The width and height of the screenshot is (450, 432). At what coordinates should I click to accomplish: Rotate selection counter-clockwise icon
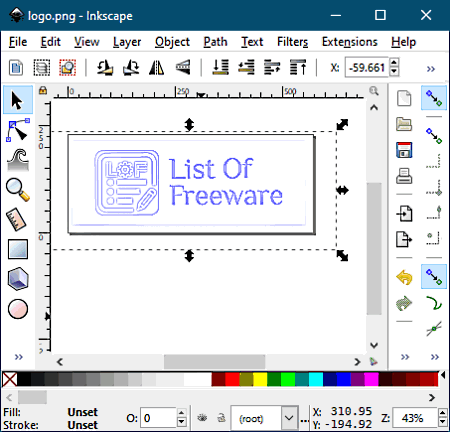click(x=105, y=68)
